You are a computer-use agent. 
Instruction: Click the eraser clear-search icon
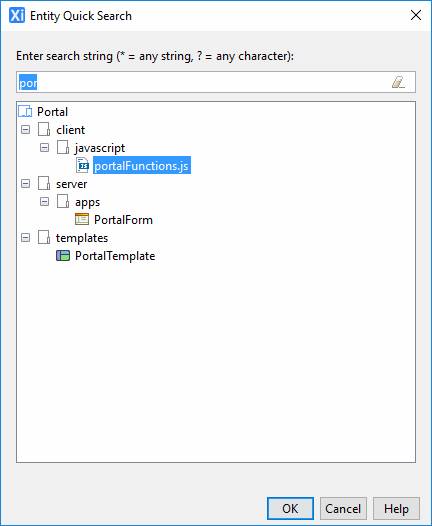[x=398, y=82]
